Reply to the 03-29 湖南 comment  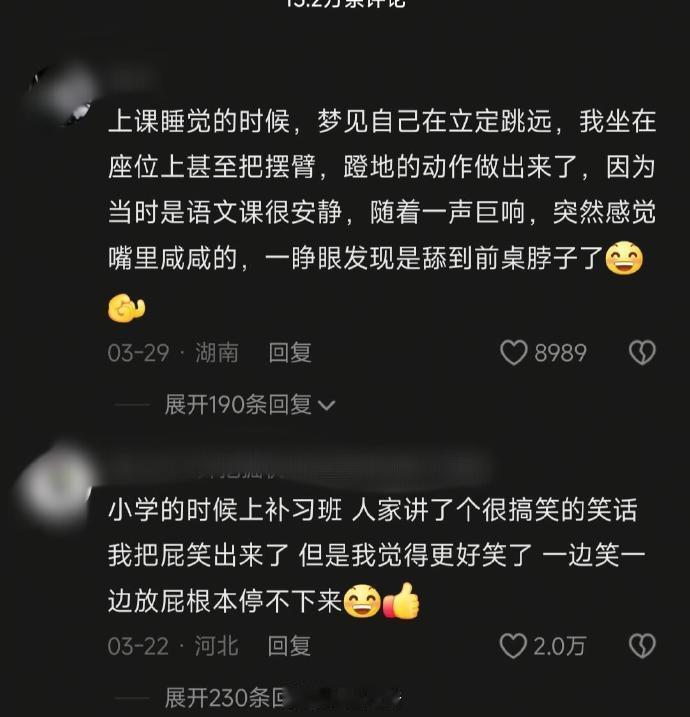(290, 353)
